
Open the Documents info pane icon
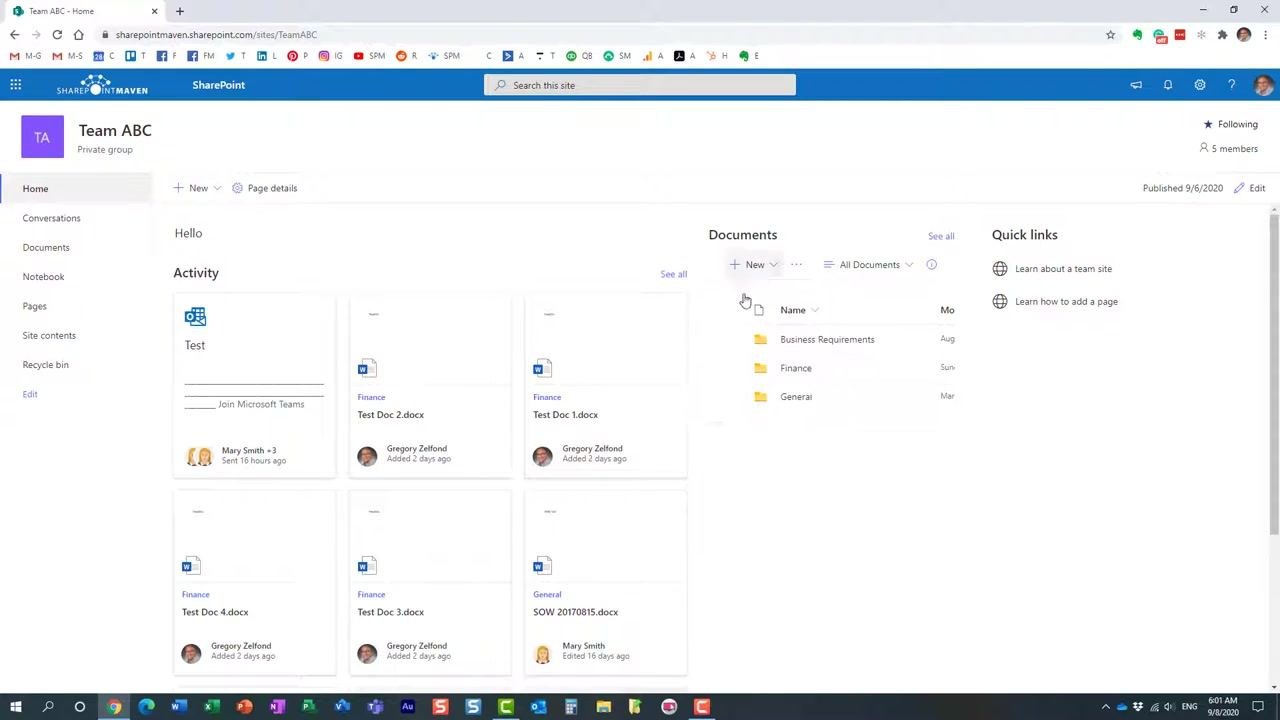point(931,265)
